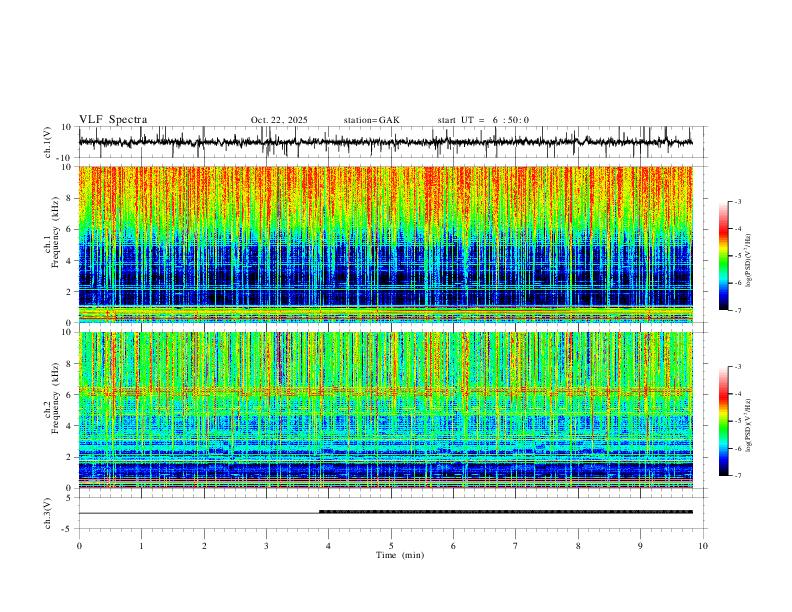792x612 pixels.
Task: Click the time axis tick label "5"
Action: tap(391, 546)
